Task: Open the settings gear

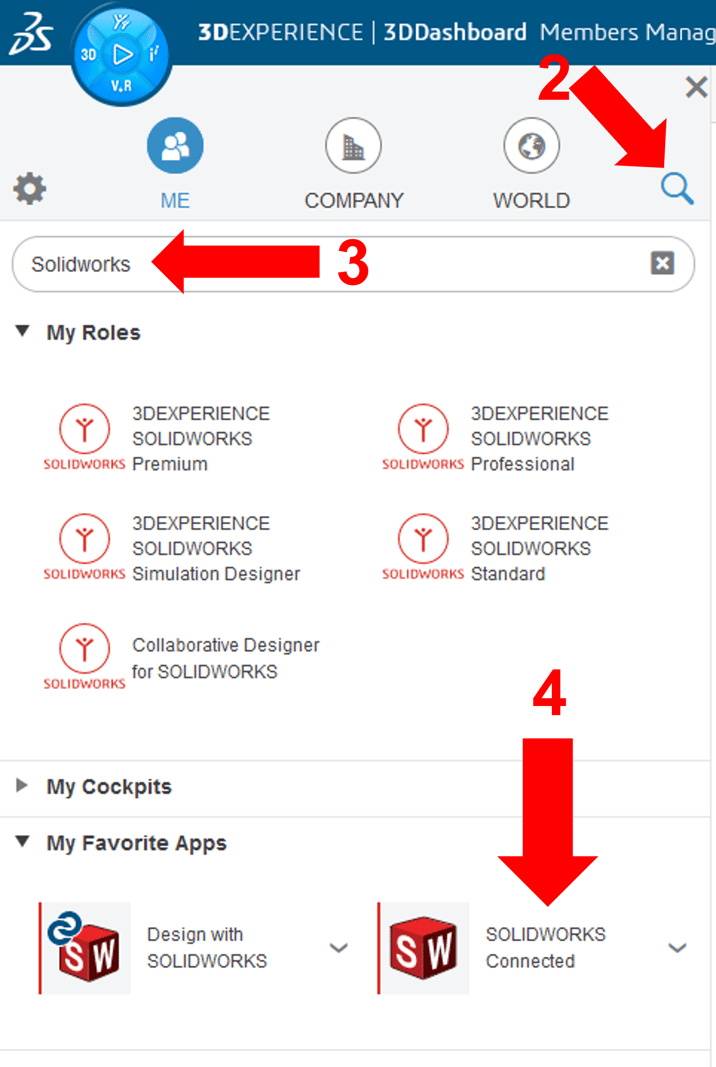Action: 29,189
